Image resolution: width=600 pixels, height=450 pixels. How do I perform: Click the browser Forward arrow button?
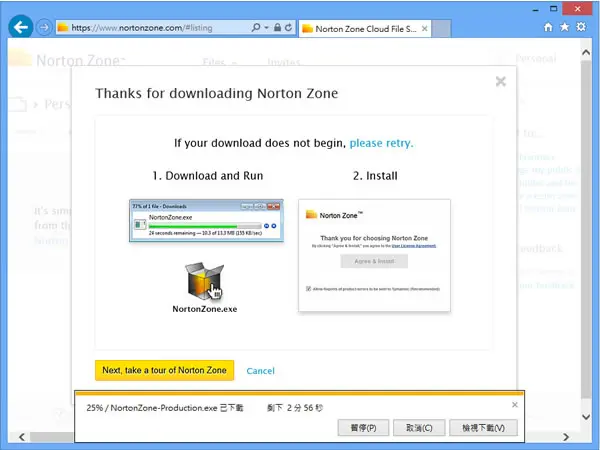44,28
